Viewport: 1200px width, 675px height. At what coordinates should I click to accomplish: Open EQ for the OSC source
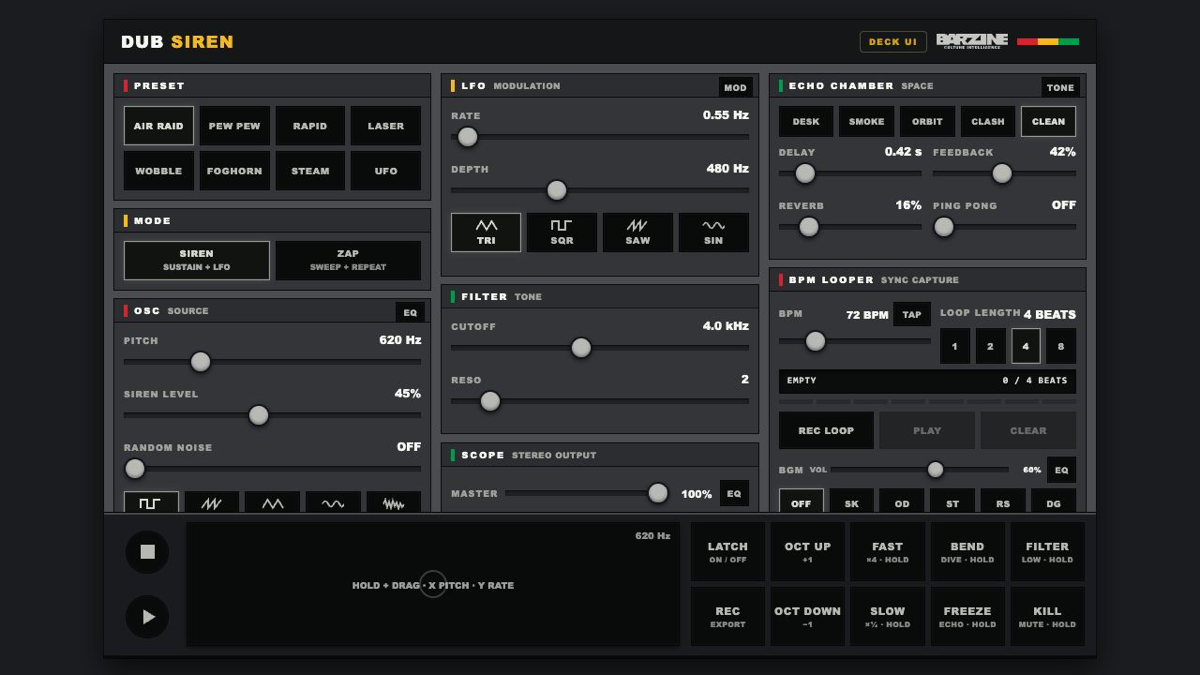coord(410,312)
